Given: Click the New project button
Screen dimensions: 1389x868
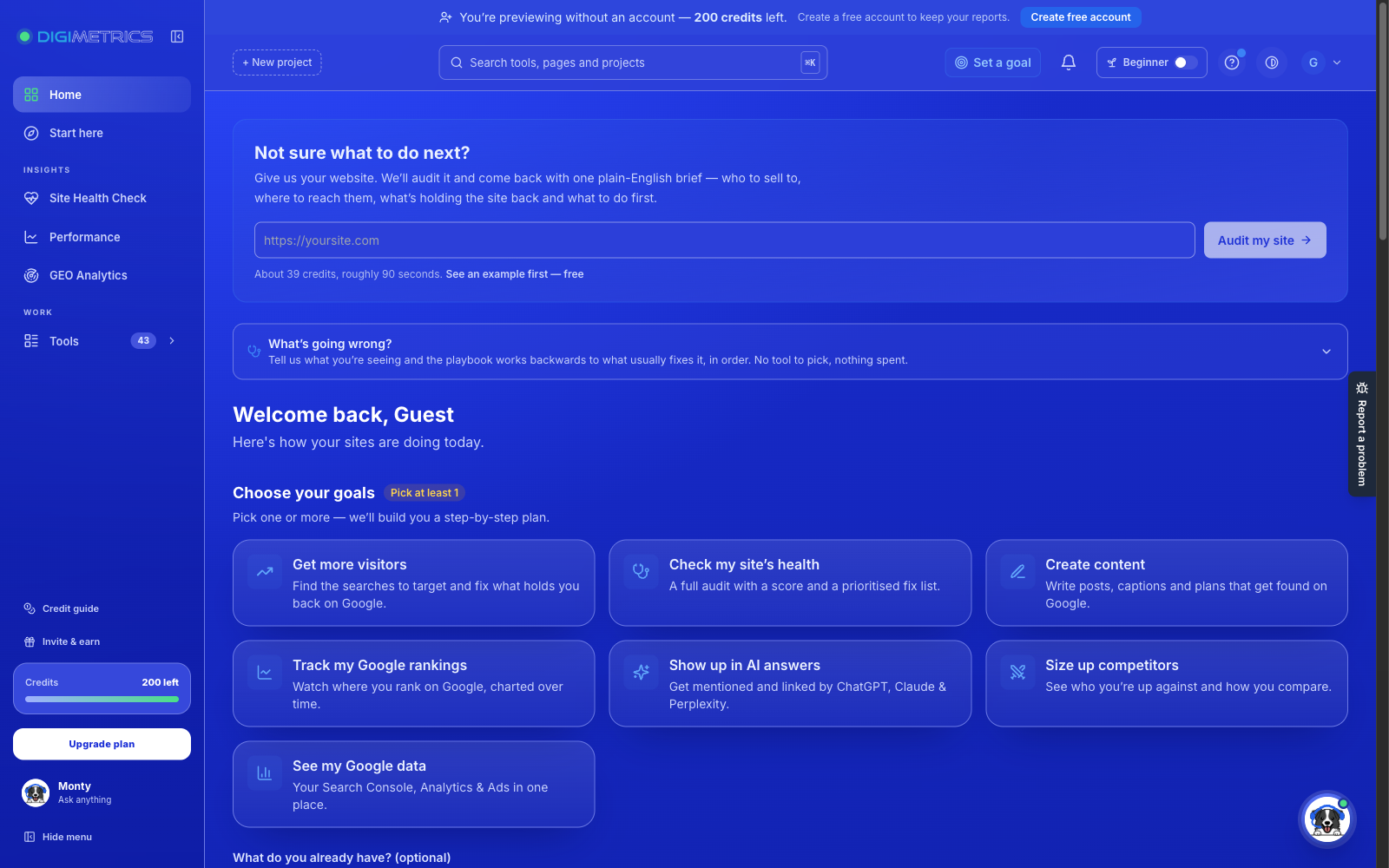Looking at the screenshot, I should (277, 62).
